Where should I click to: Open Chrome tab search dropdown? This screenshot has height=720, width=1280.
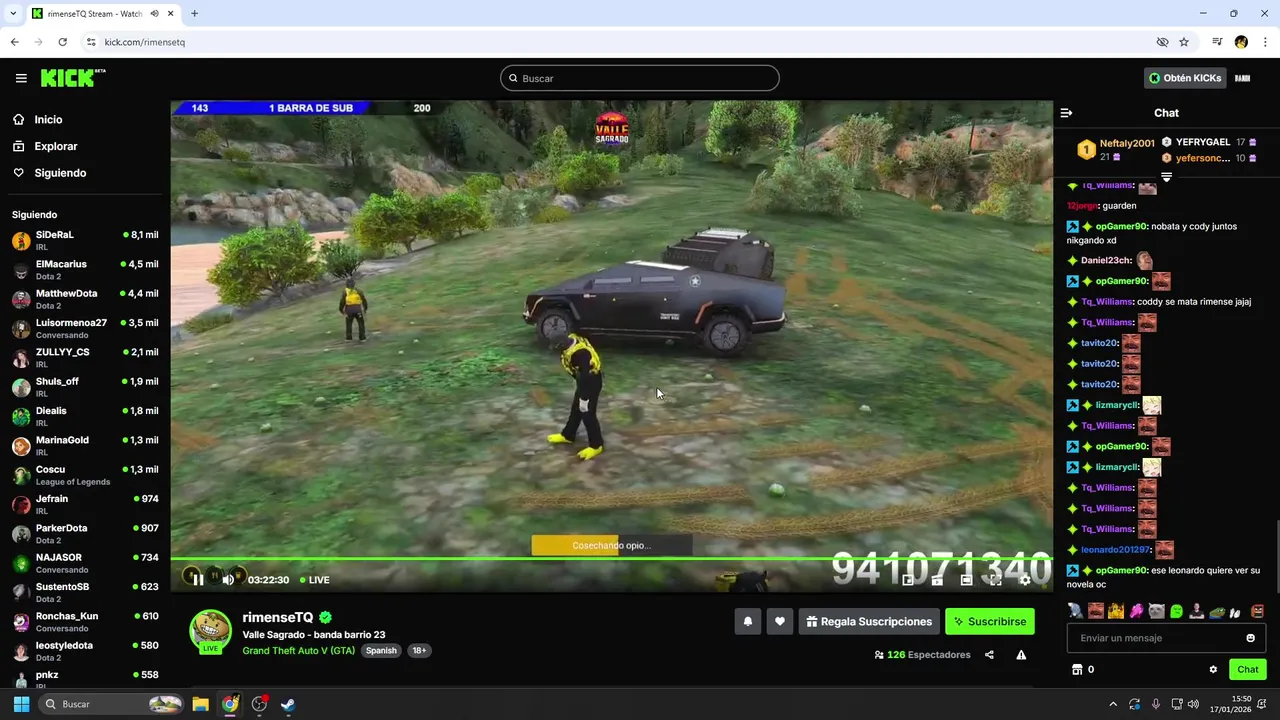pos(12,14)
